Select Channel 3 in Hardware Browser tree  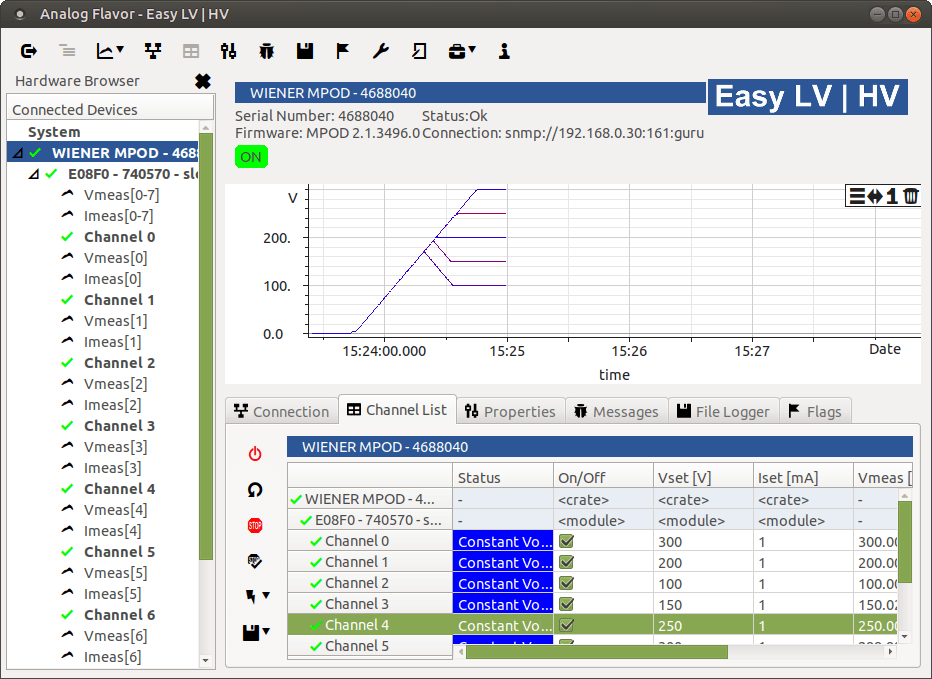pos(119,426)
